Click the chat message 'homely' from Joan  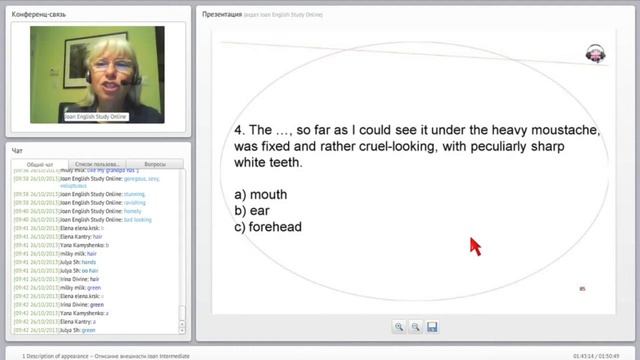pyautogui.click(x=132, y=211)
